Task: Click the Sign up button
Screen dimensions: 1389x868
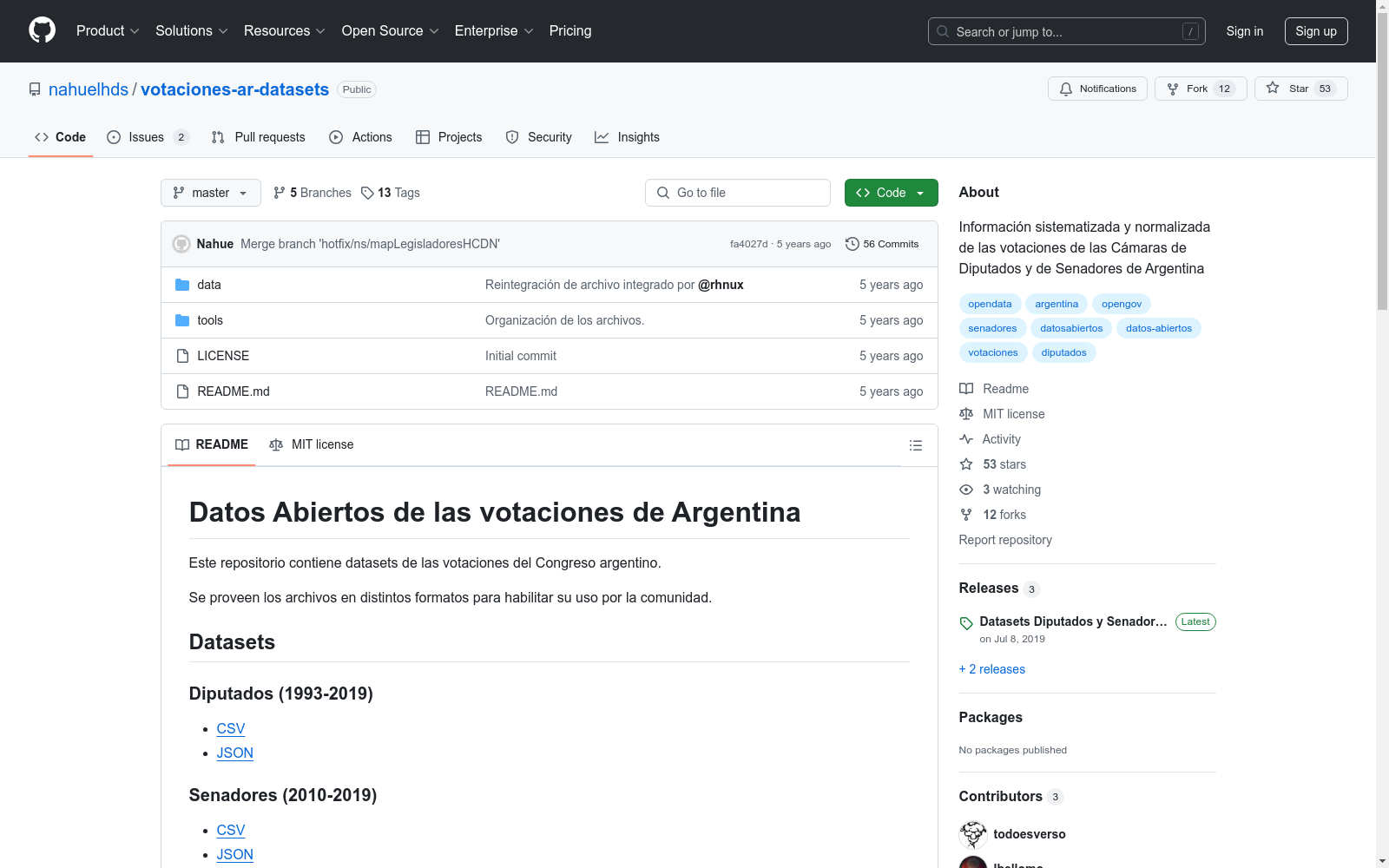Action: (1316, 31)
